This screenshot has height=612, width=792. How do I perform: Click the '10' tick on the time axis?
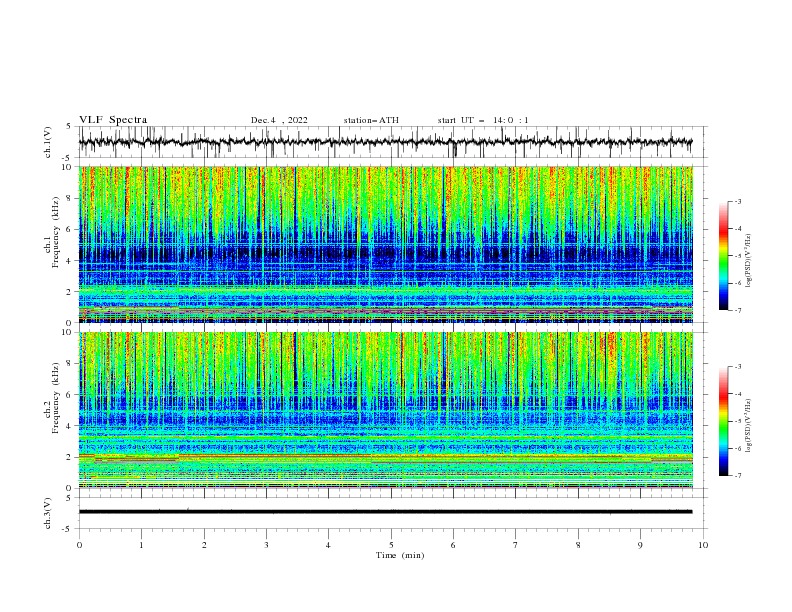pyautogui.click(x=703, y=545)
